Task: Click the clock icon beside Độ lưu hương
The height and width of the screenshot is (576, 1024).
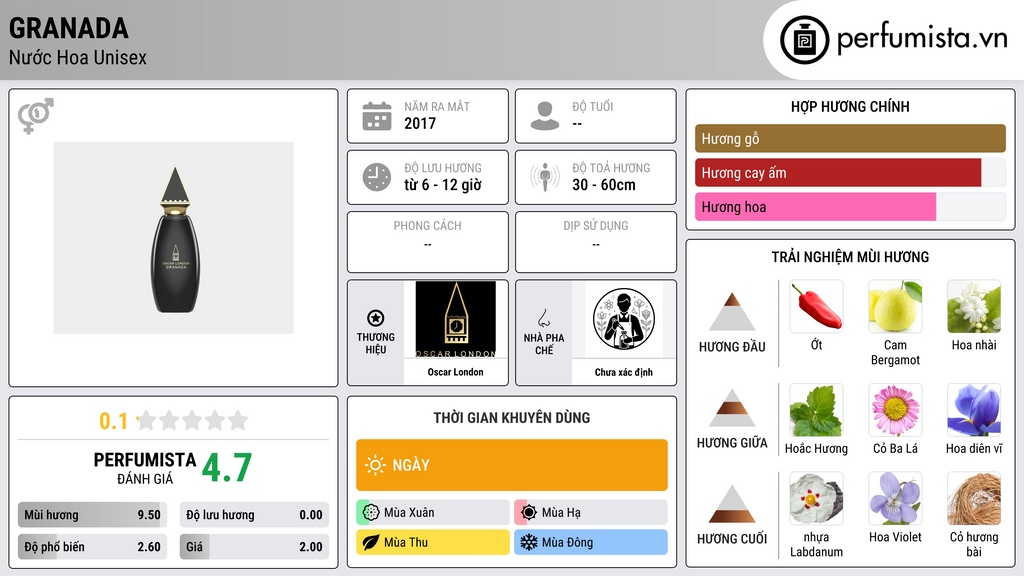Action: pos(377,177)
